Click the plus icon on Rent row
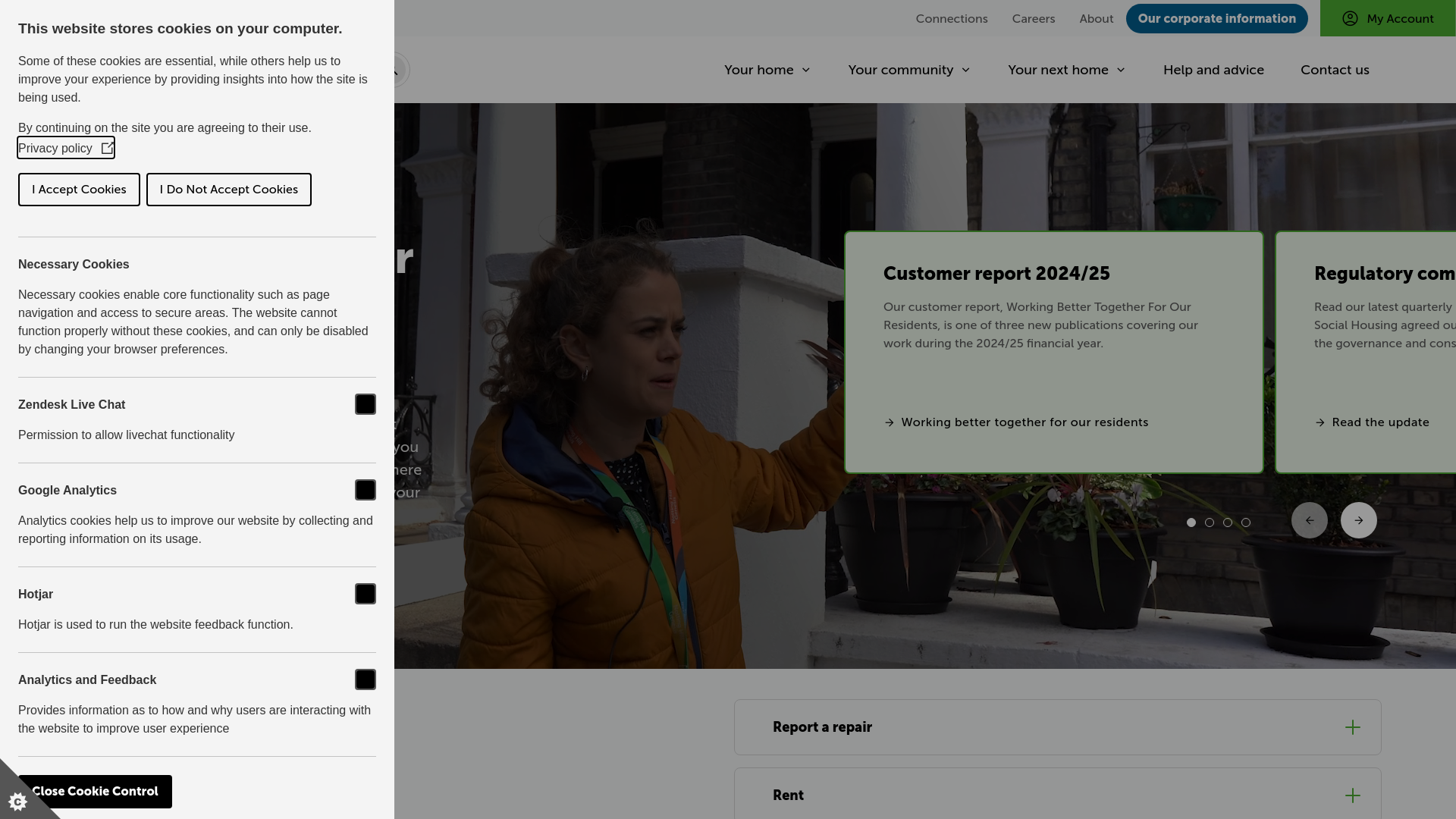Viewport: 1456px width, 819px height. pos(1353,795)
